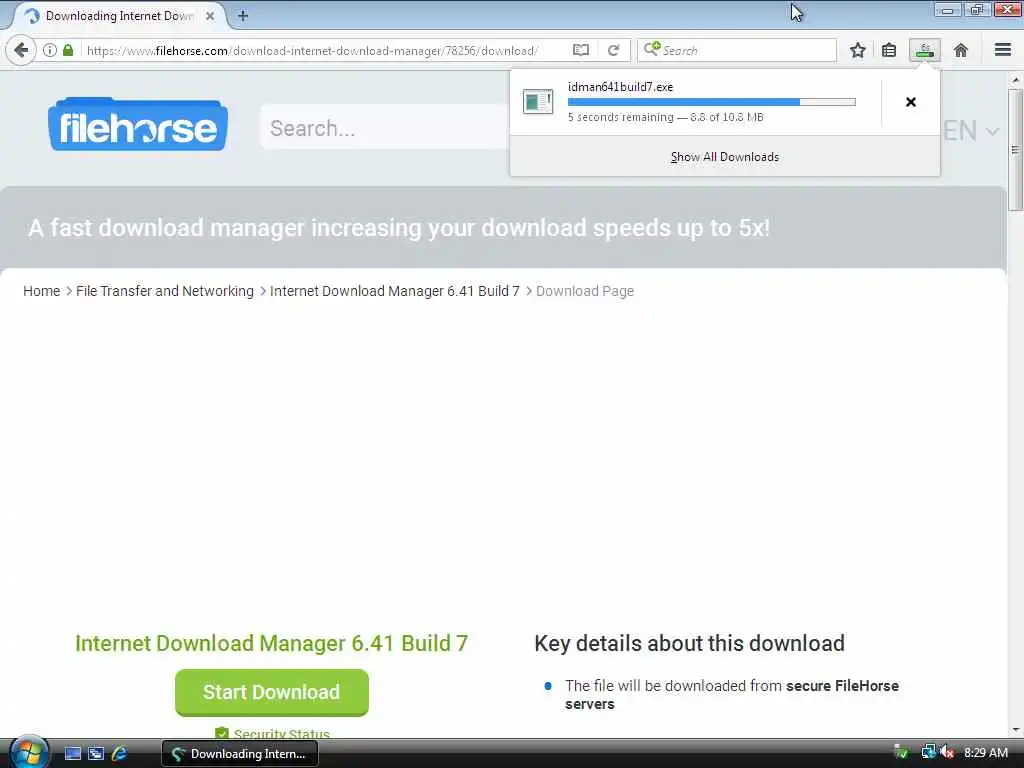Click the scrollbar down arrow
Screen dimensions: 1024x768
pos(1015,730)
